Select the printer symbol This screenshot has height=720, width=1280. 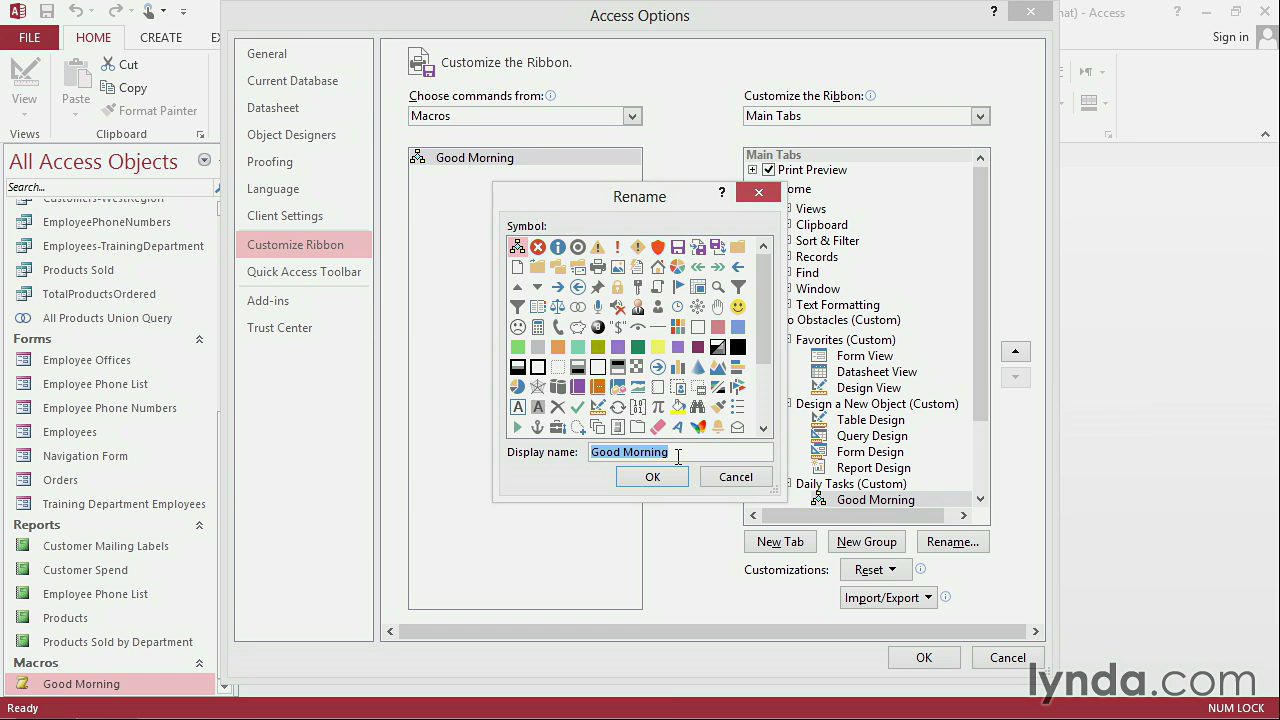pos(598,267)
